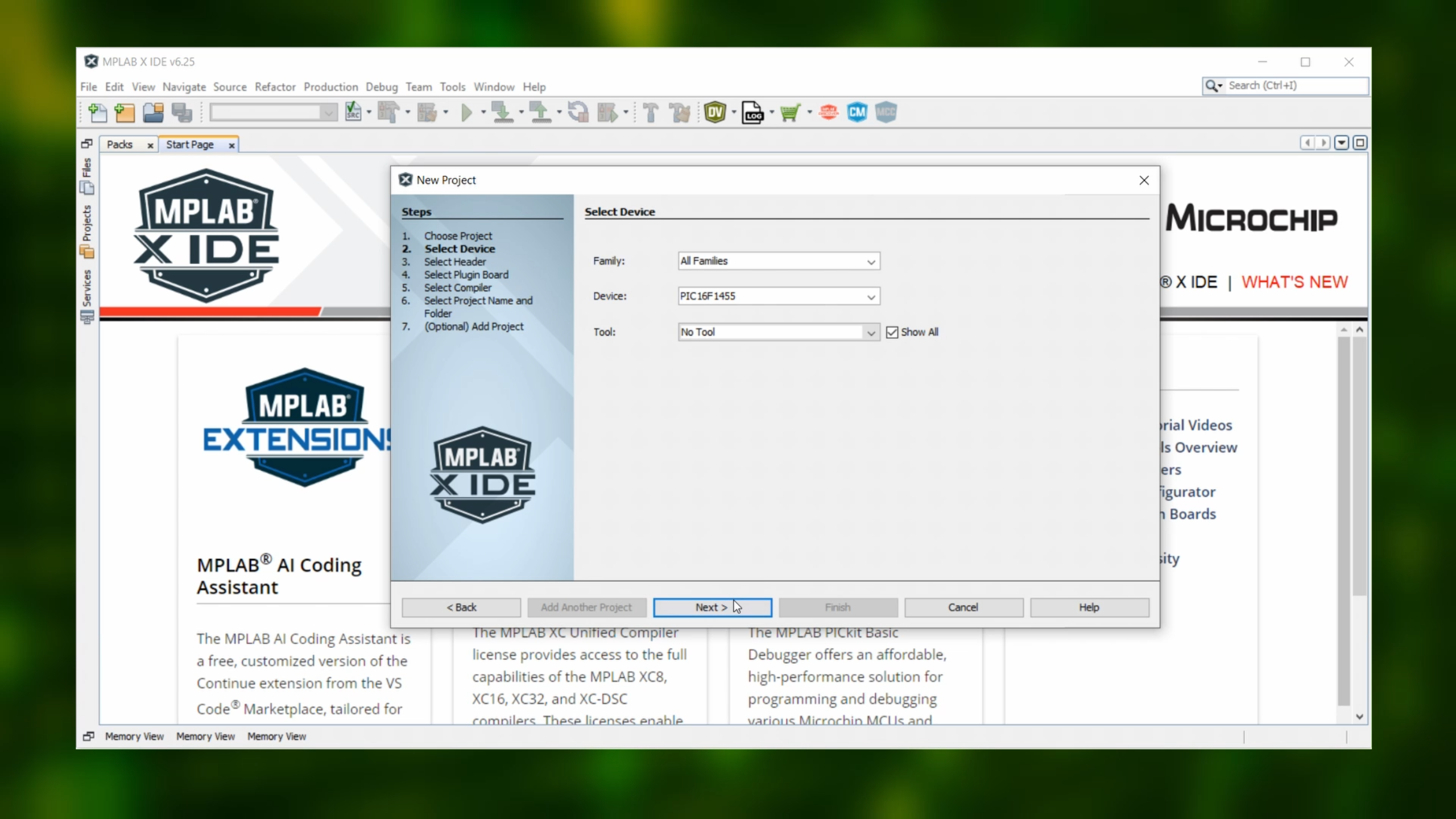The height and width of the screenshot is (819, 1456).
Task: Click the MPLAB Discover red icon
Action: [828, 112]
